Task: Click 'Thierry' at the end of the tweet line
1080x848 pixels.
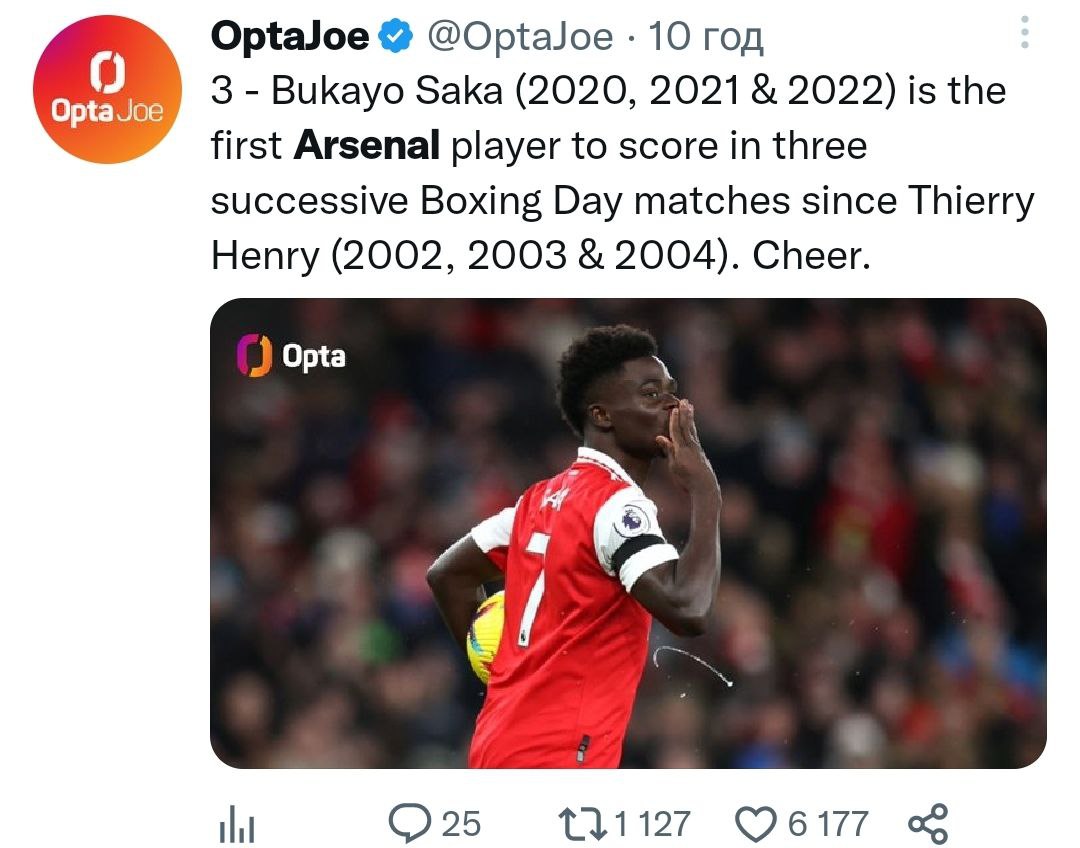Action: pyautogui.click(x=970, y=201)
